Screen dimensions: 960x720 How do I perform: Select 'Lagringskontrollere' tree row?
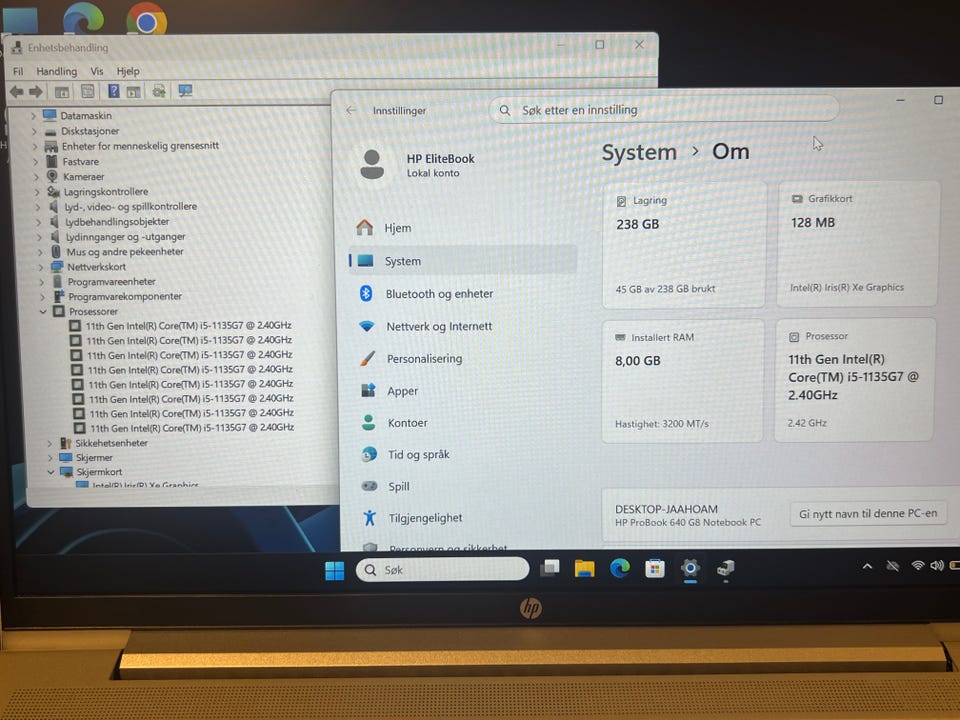tap(105, 192)
